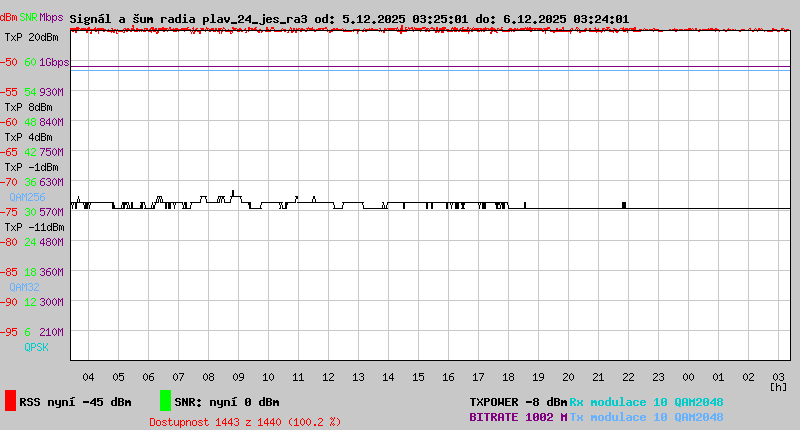This screenshot has width=800, height=430.
Task: Click the black data spike near hour 22
Action: tap(624, 204)
